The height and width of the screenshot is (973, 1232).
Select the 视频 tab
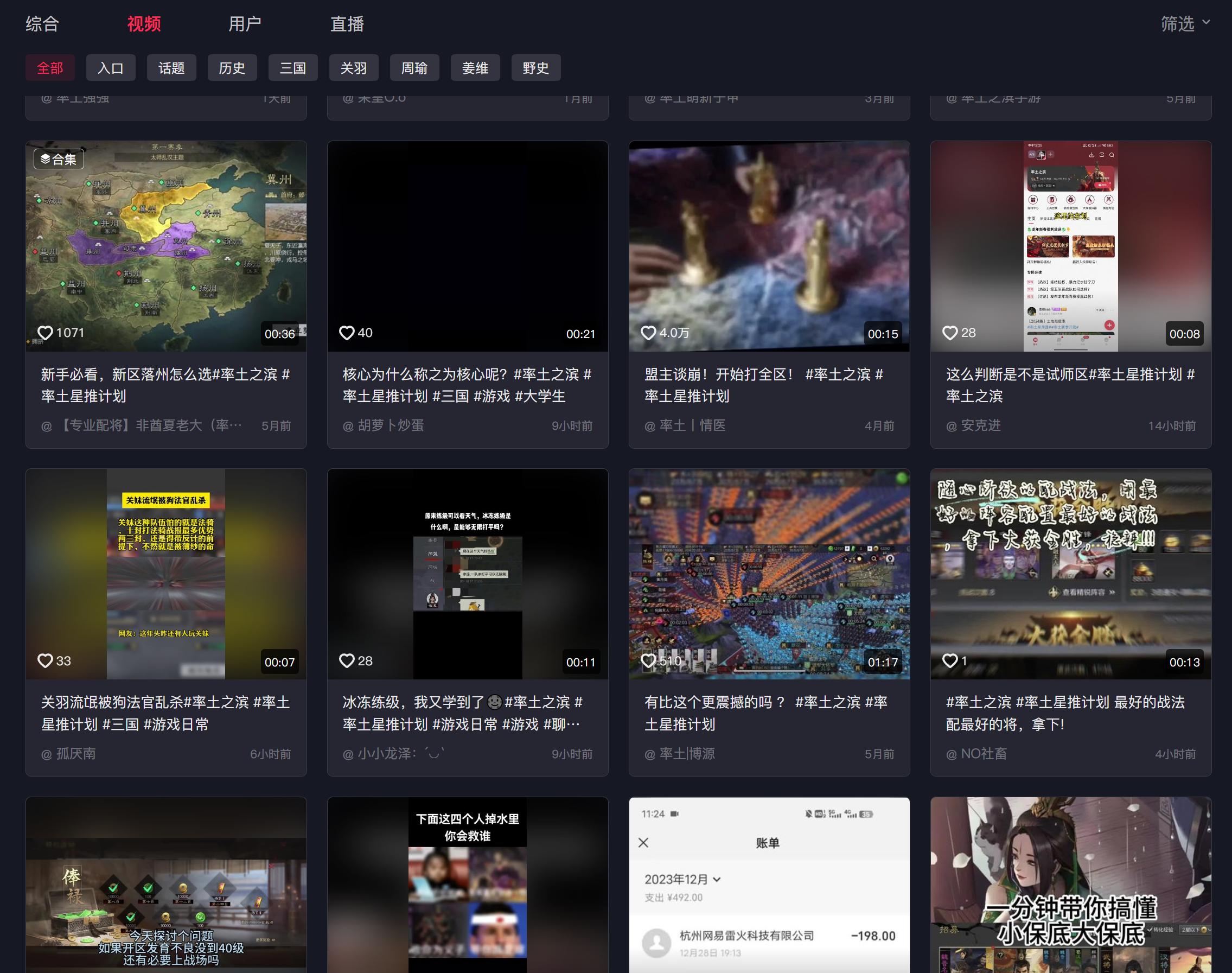144,23
